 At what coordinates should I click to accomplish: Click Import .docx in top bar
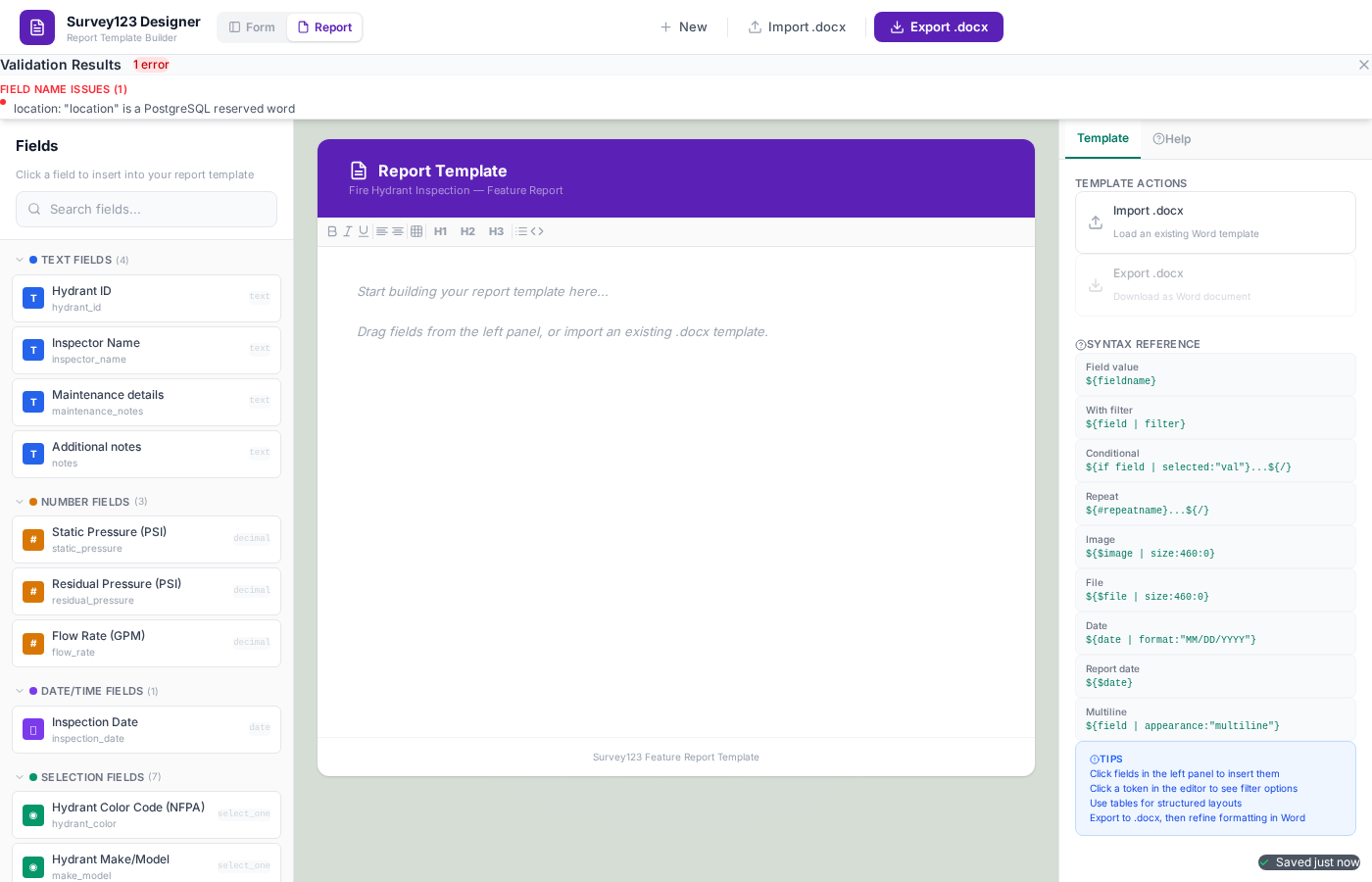(797, 27)
